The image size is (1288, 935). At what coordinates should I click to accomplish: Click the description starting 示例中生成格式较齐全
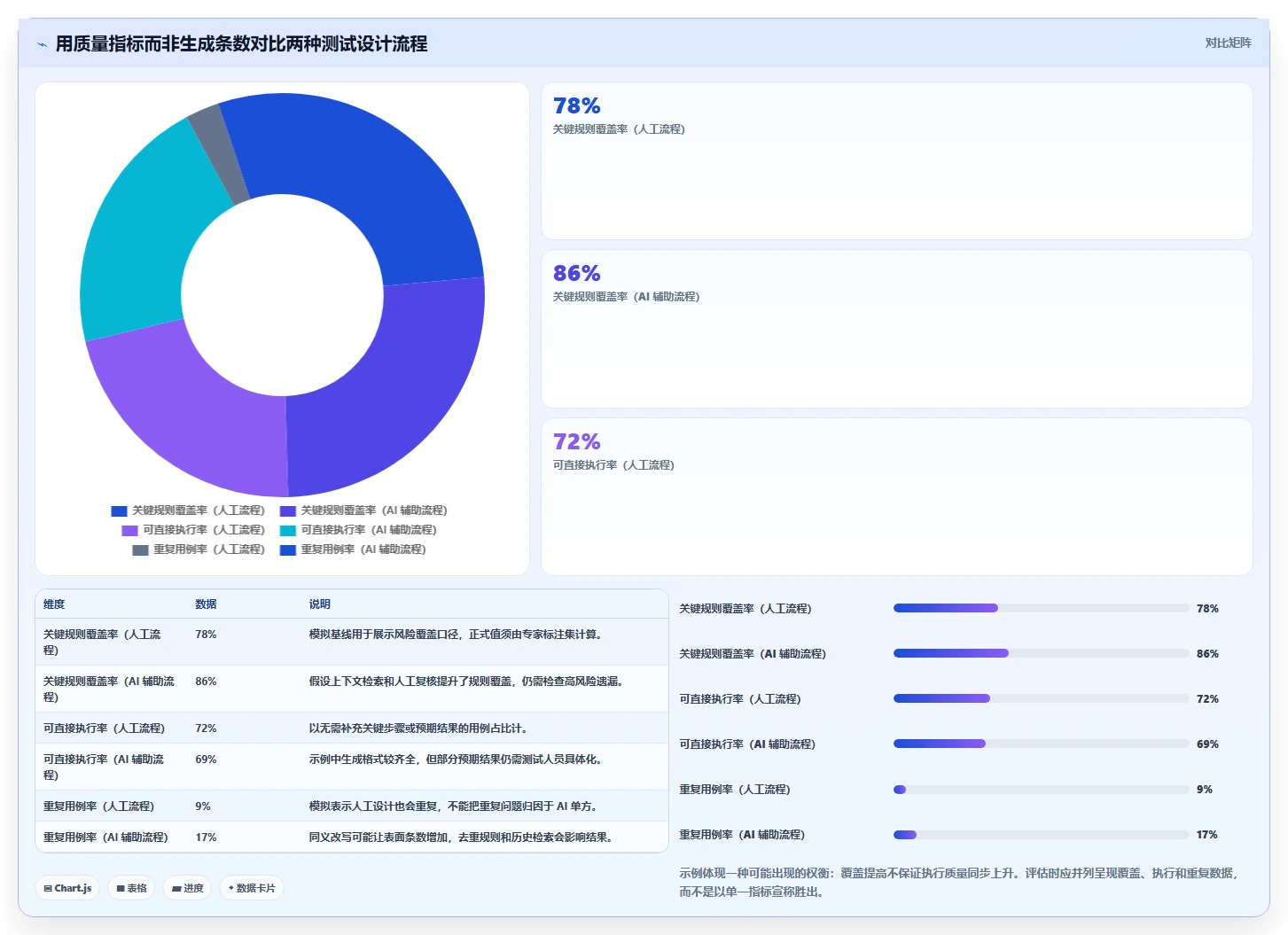(457, 760)
